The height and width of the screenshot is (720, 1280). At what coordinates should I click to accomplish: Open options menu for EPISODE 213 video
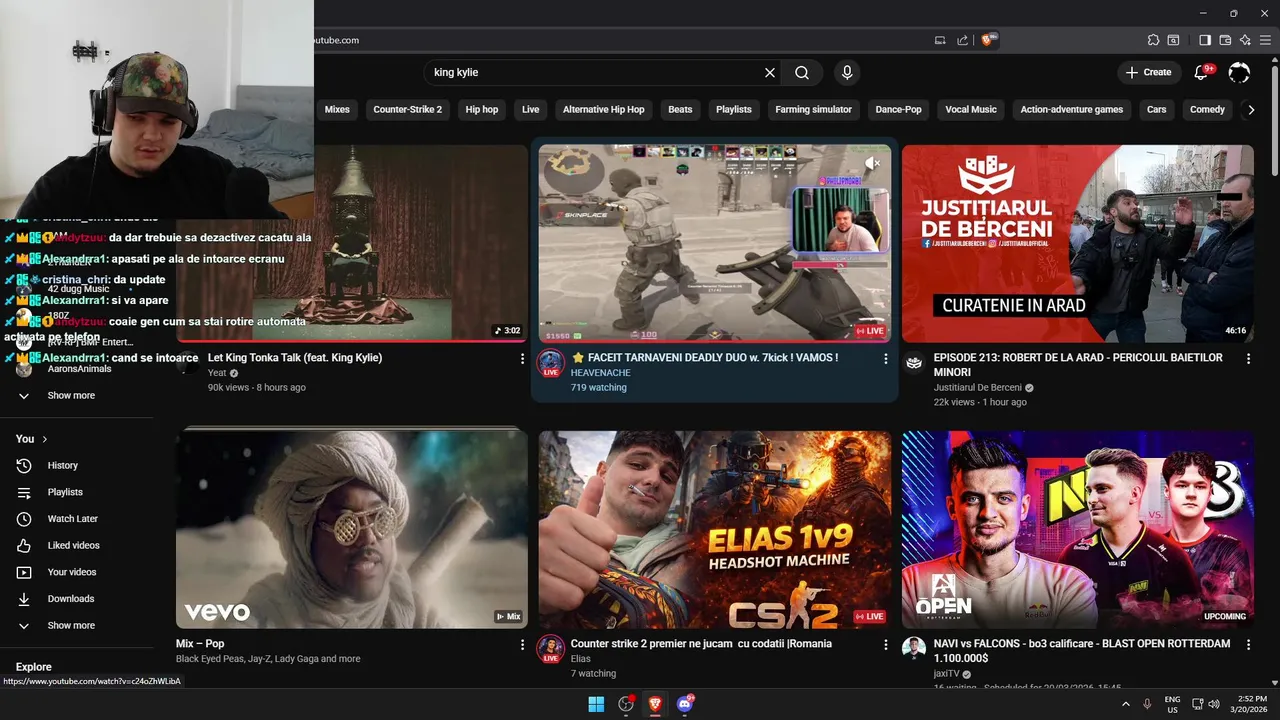1248,358
